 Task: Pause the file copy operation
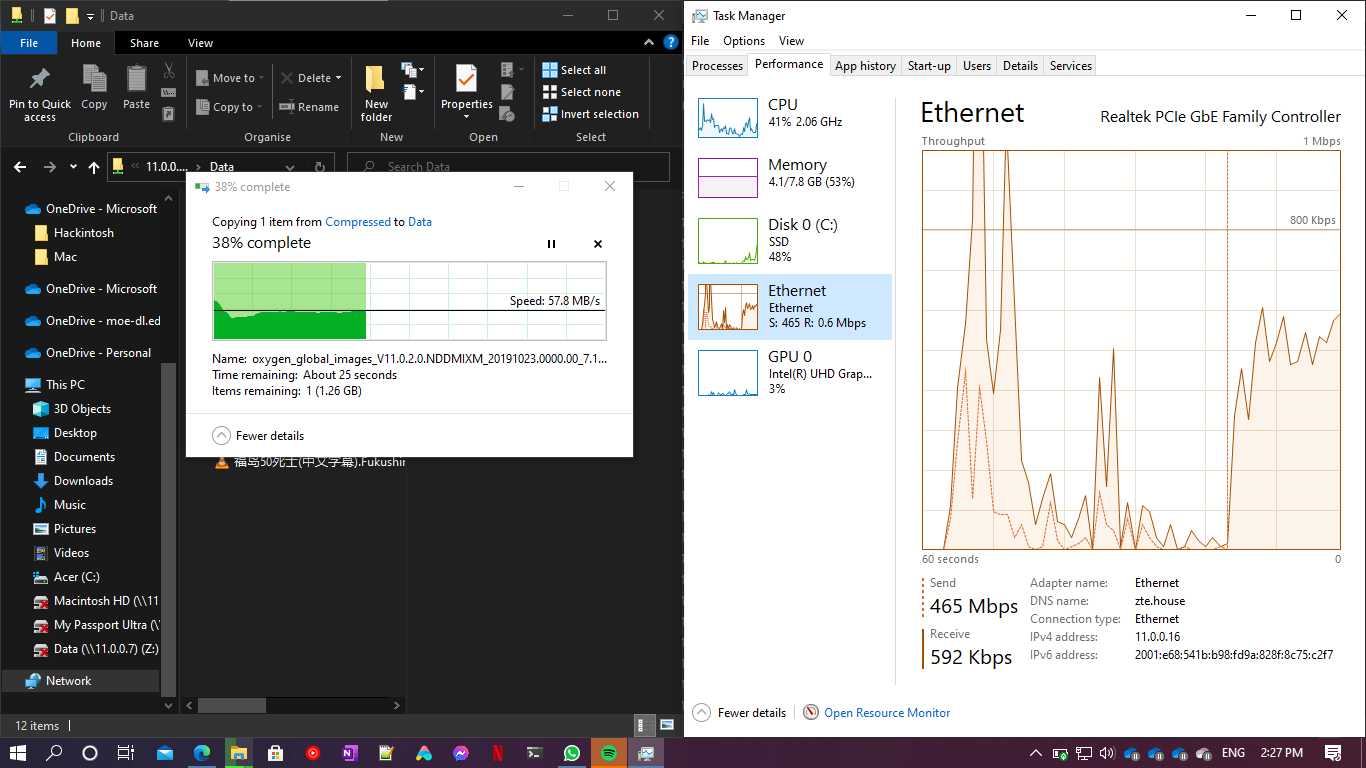pyautogui.click(x=551, y=243)
